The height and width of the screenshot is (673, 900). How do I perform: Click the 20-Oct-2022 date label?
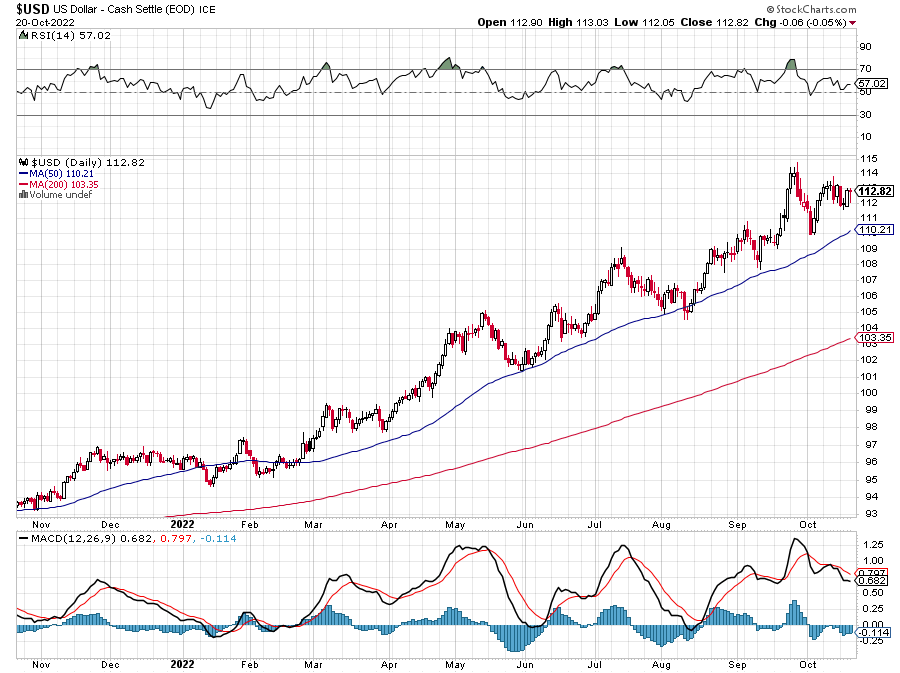tap(45, 23)
